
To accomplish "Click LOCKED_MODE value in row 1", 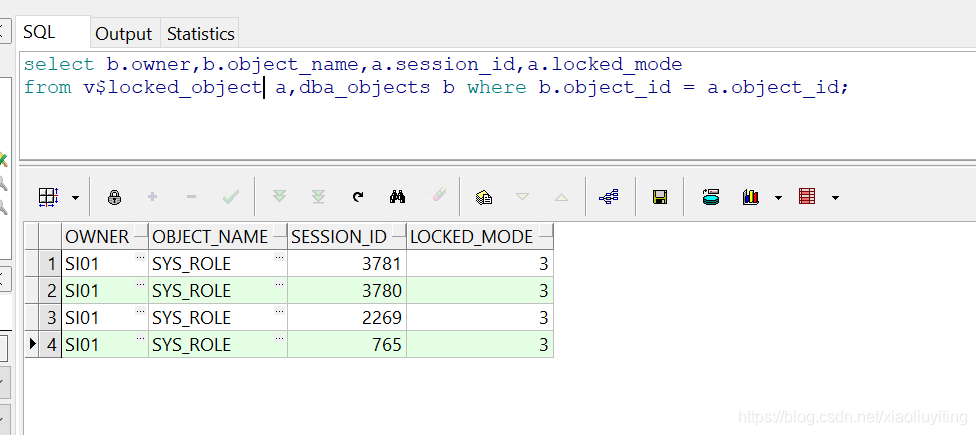I will [x=480, y=264].
